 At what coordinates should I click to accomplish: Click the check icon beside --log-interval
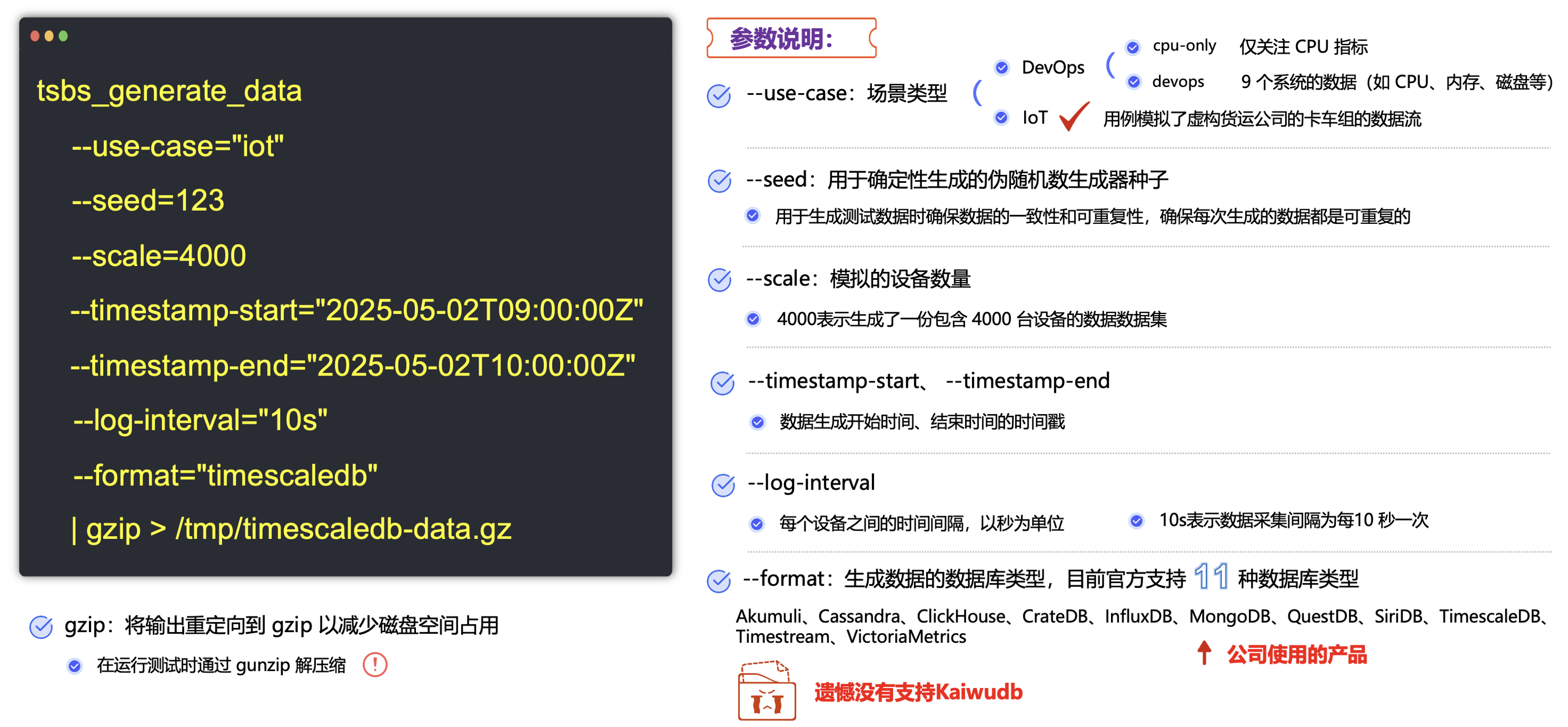(723, 485)
